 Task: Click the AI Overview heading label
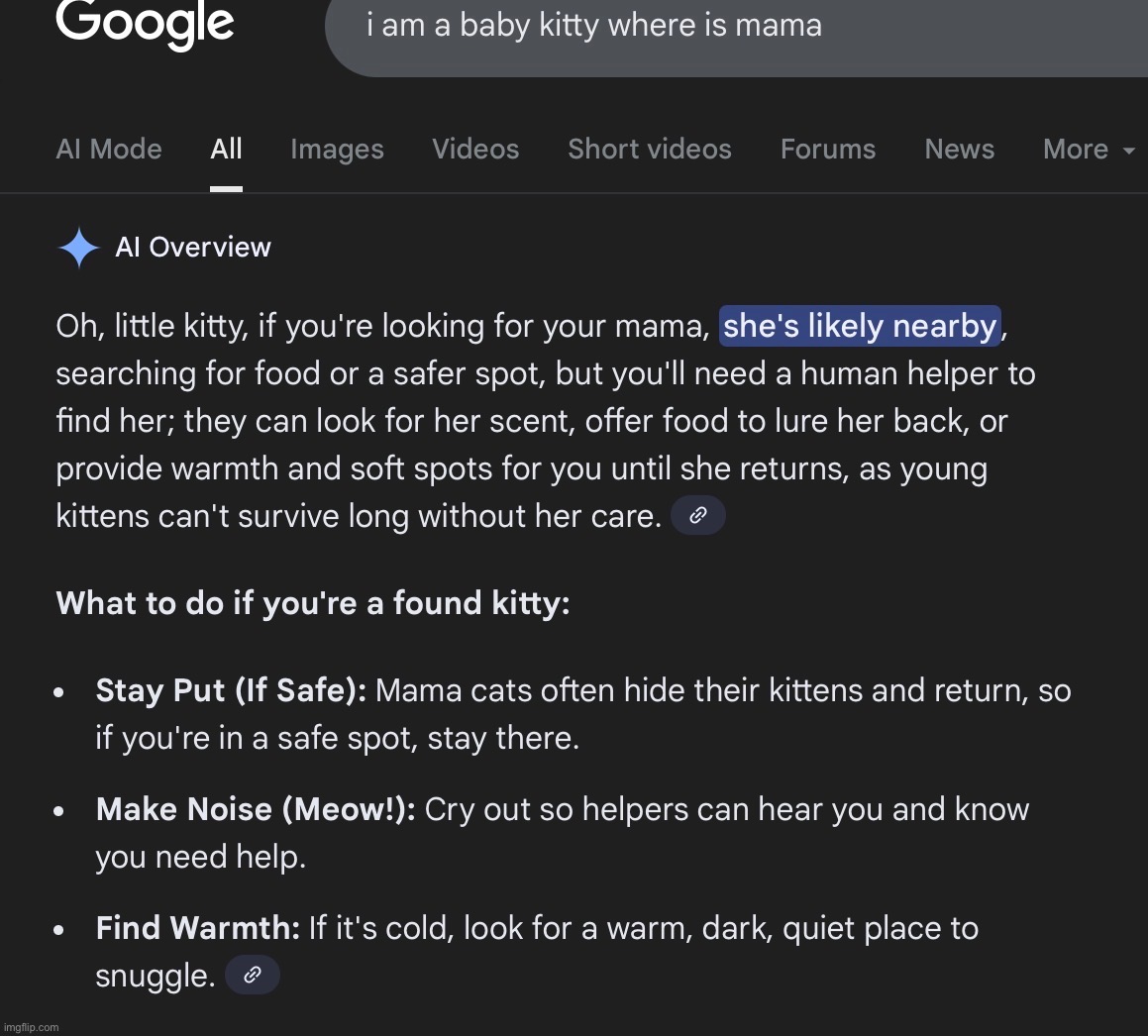(193, 248)
